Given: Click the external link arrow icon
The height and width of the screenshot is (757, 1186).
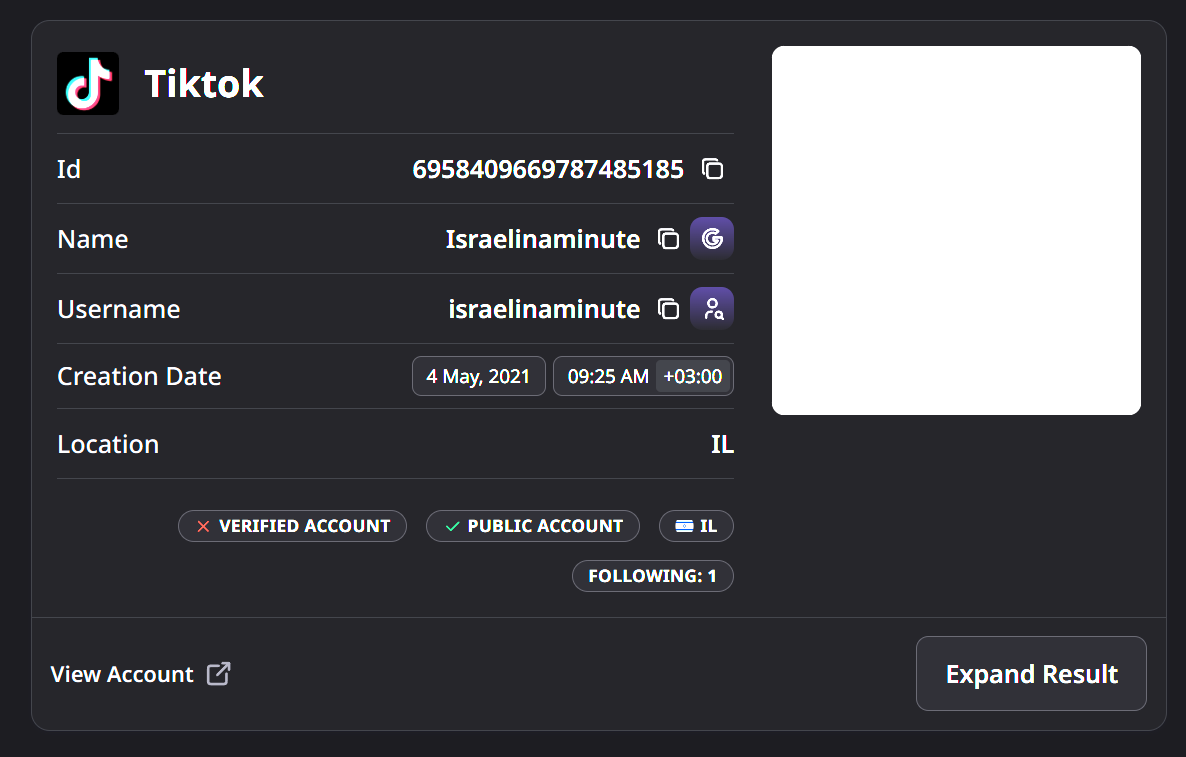Looking at the screenshot, I should (x=219, y=674).
